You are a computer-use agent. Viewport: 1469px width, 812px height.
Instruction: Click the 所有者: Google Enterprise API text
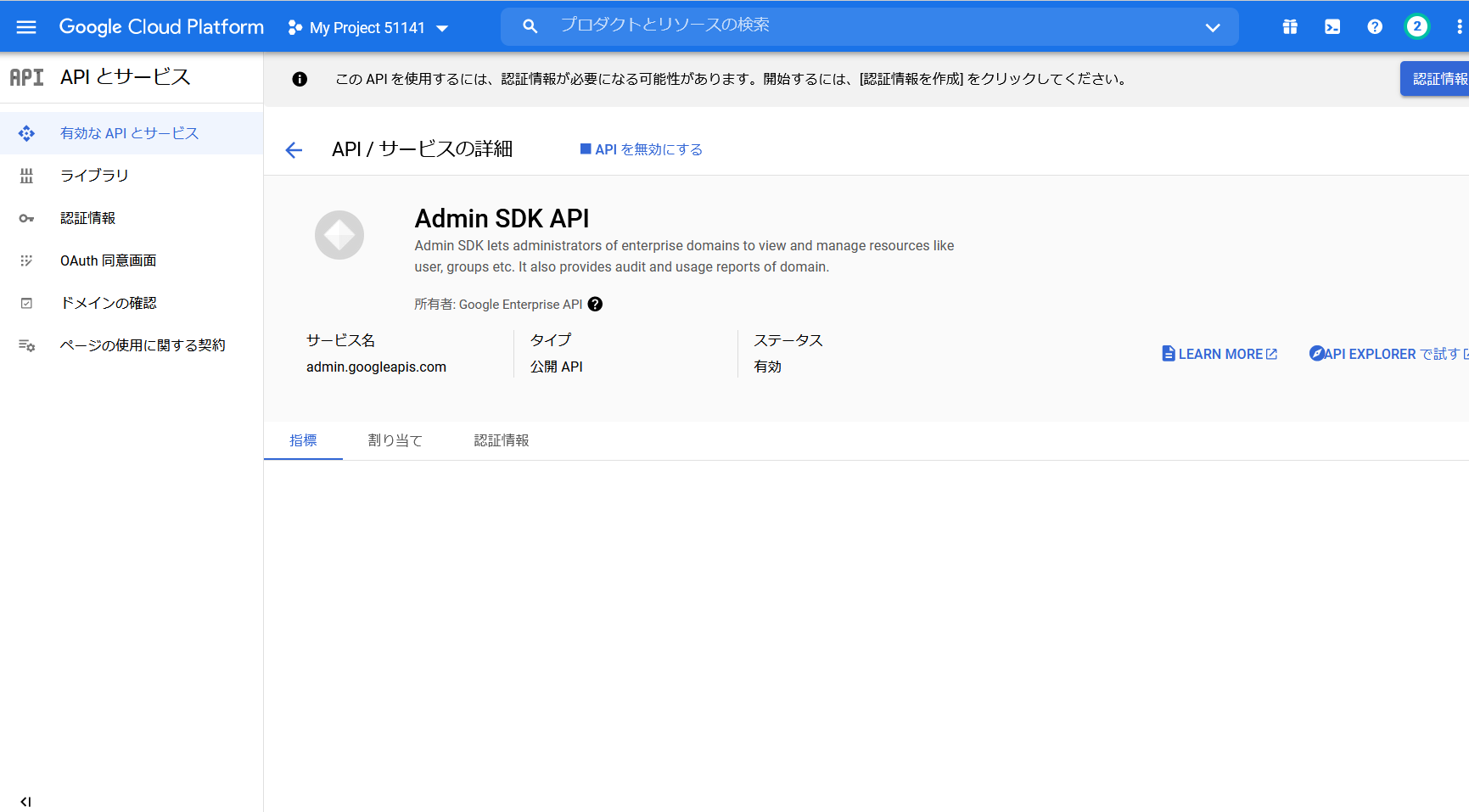pos(498,305)
